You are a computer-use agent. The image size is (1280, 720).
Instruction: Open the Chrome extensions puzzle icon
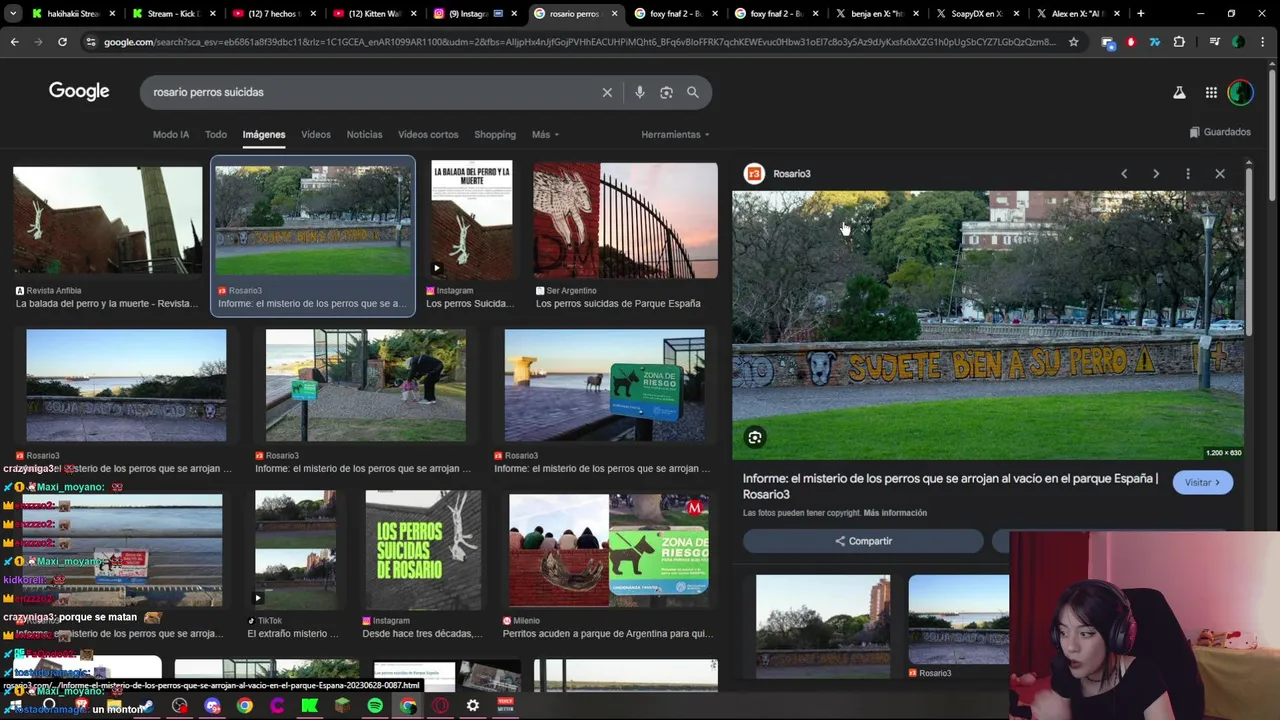[x=1179, y=42]
